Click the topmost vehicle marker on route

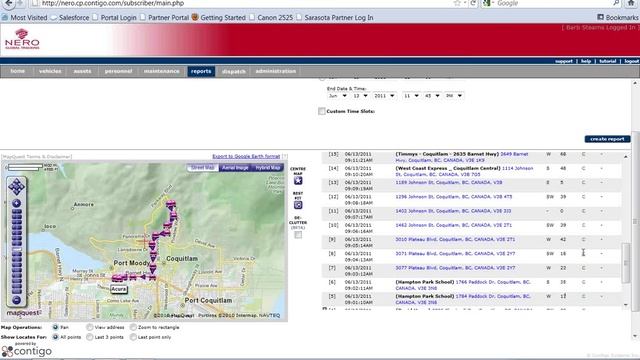click(171, 204)
